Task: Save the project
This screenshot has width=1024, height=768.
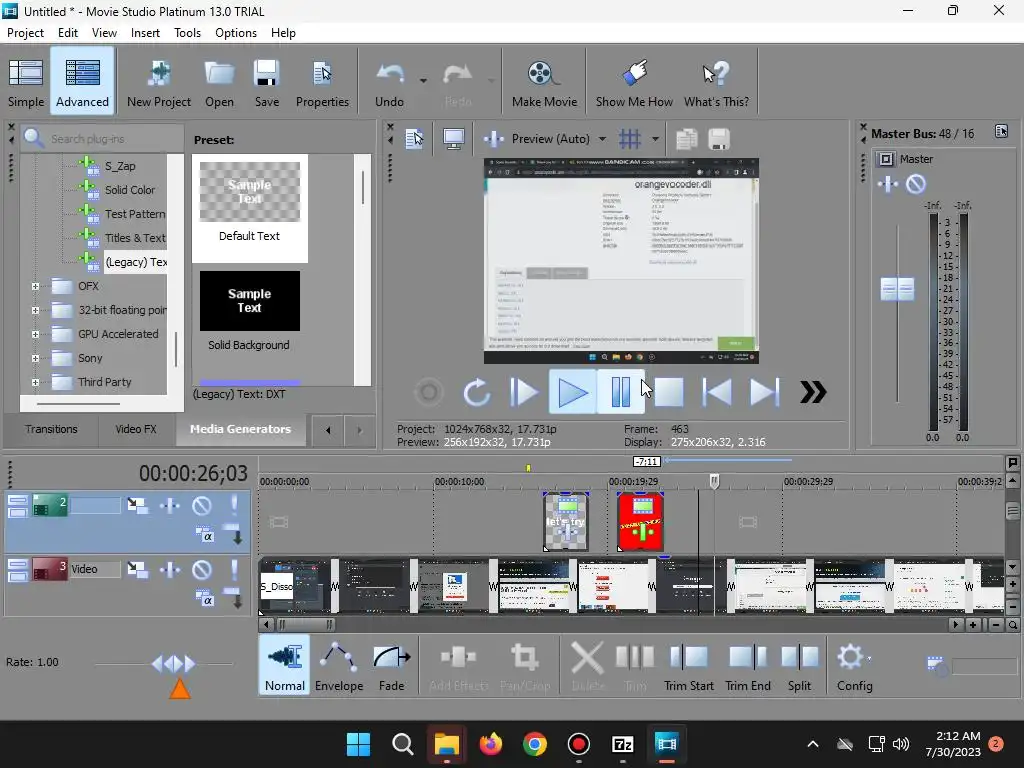Action: tap(266, 83)
